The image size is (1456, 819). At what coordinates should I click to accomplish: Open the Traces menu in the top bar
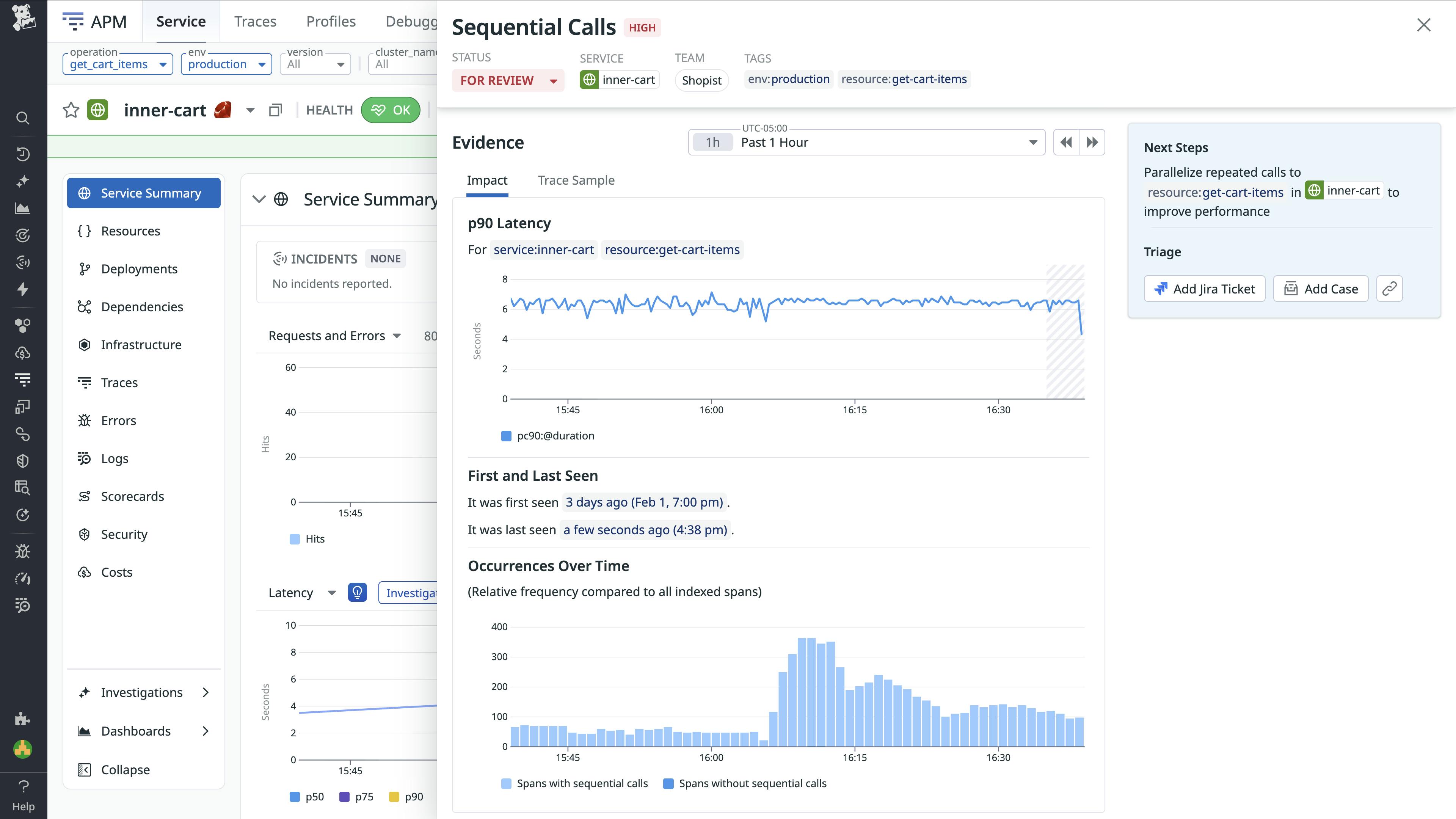[255, 21]
